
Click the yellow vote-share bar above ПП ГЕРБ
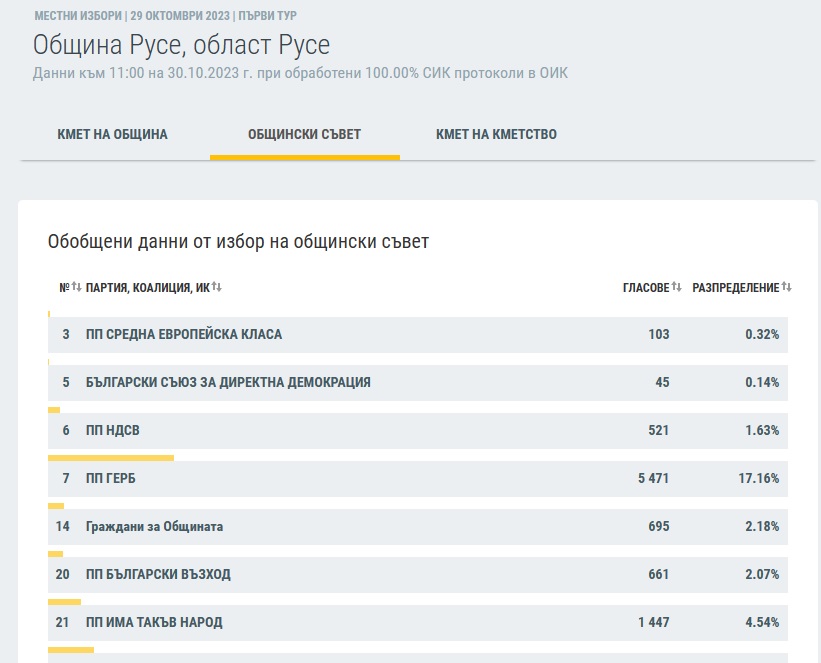click(111, 458)
